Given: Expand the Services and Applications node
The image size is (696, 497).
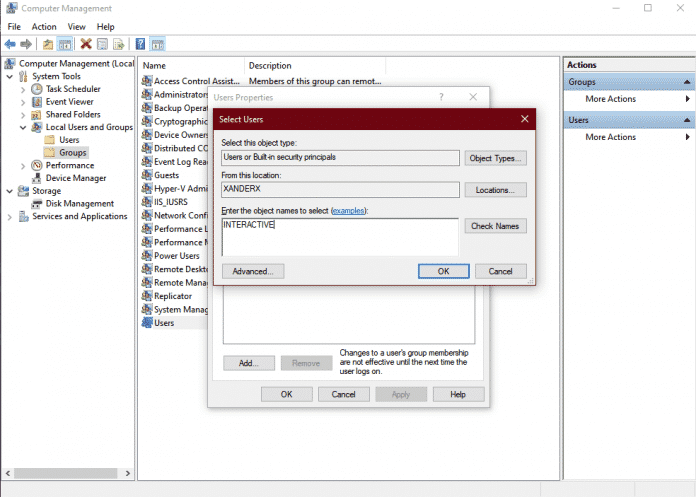Looking at the screenshot, I should [x=11, y=216].
